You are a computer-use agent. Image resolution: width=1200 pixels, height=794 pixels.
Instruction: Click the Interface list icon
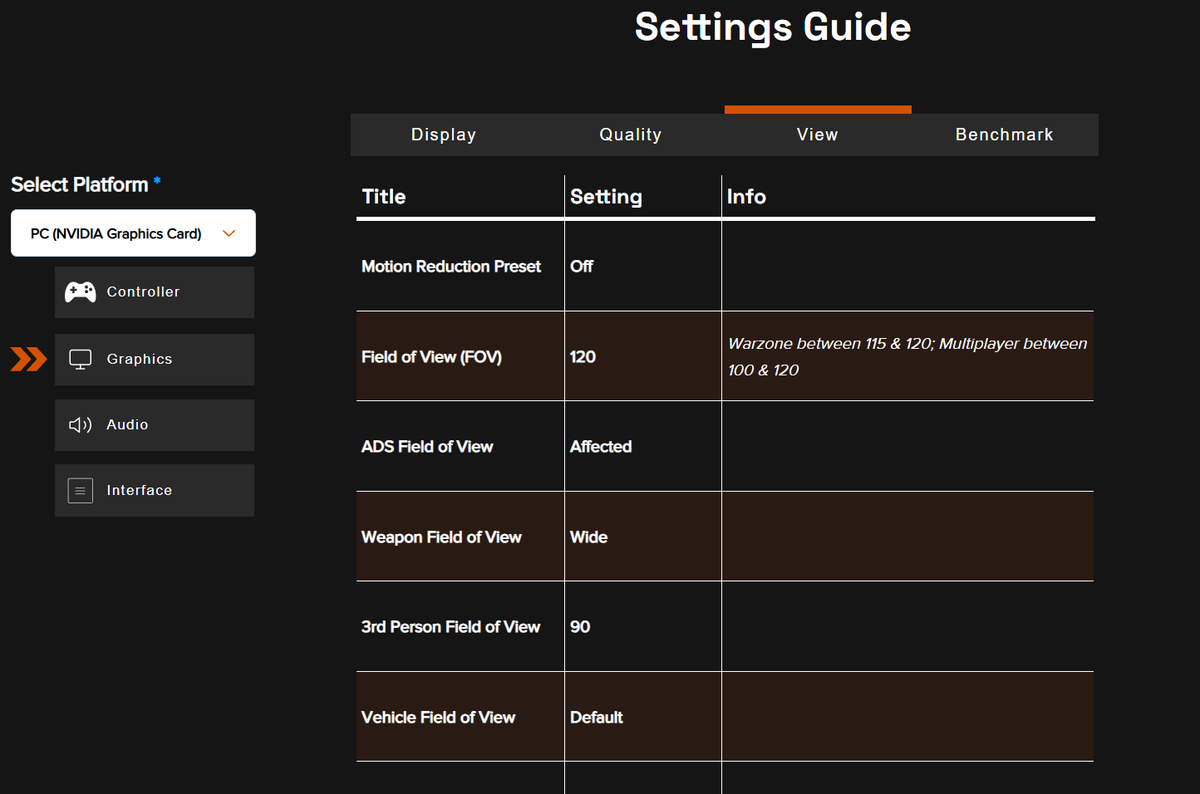click(80, 490)
